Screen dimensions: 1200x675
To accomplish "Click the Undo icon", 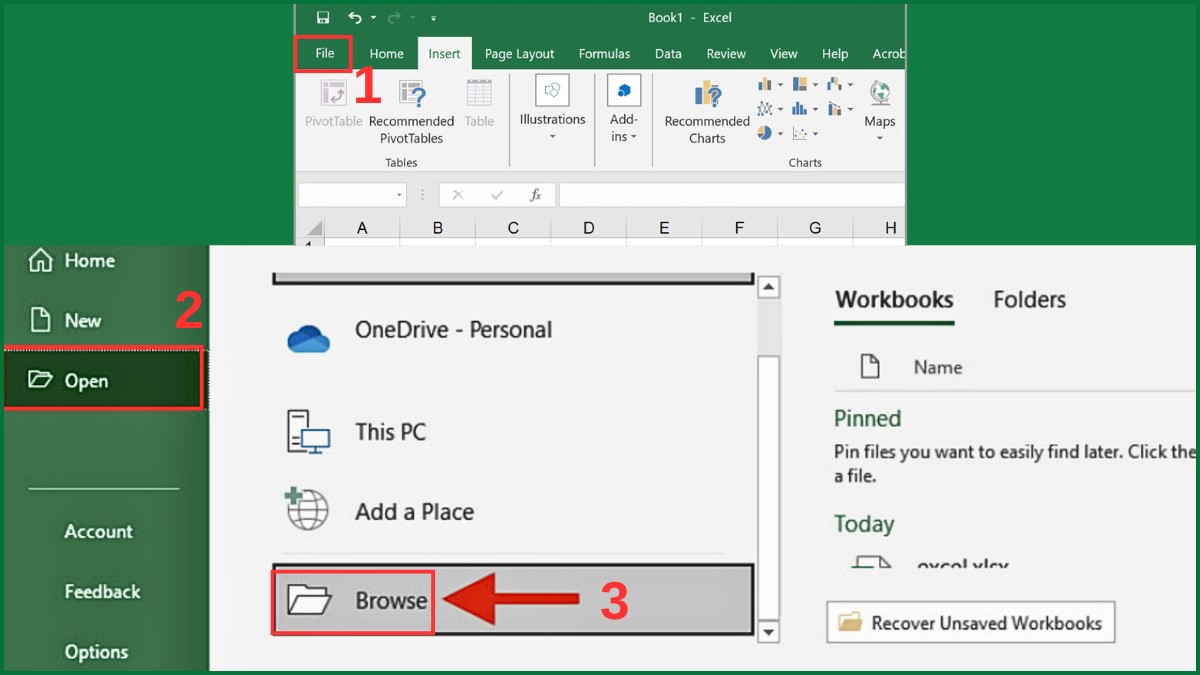I will (x=356, y=17).
